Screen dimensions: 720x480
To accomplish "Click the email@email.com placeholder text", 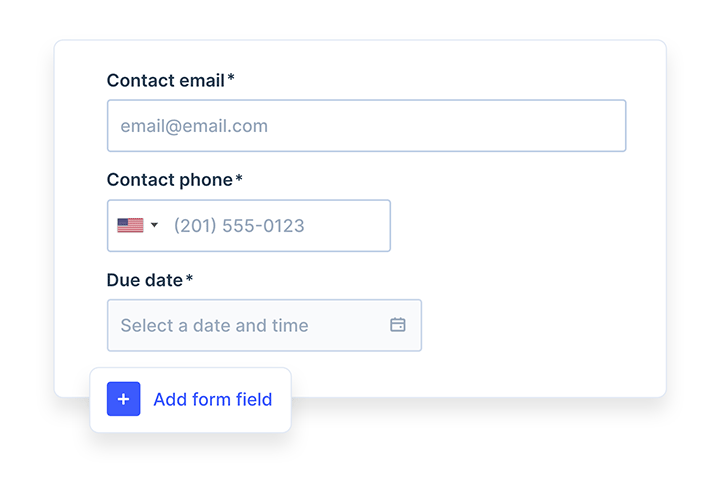I will (194, 126).
